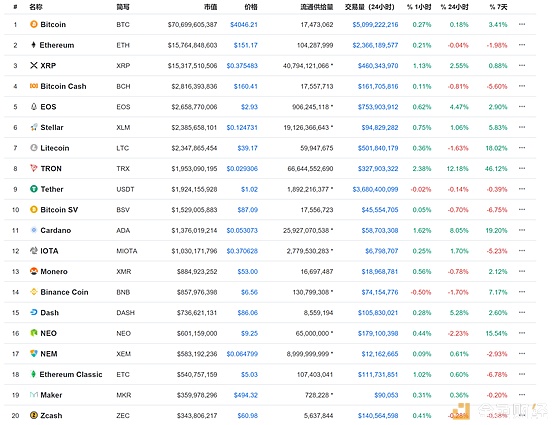This screenshot has height=425, width=553.
Task: Click the Maker logo icon
Action: pyautogui.click(x=34, y=395)
